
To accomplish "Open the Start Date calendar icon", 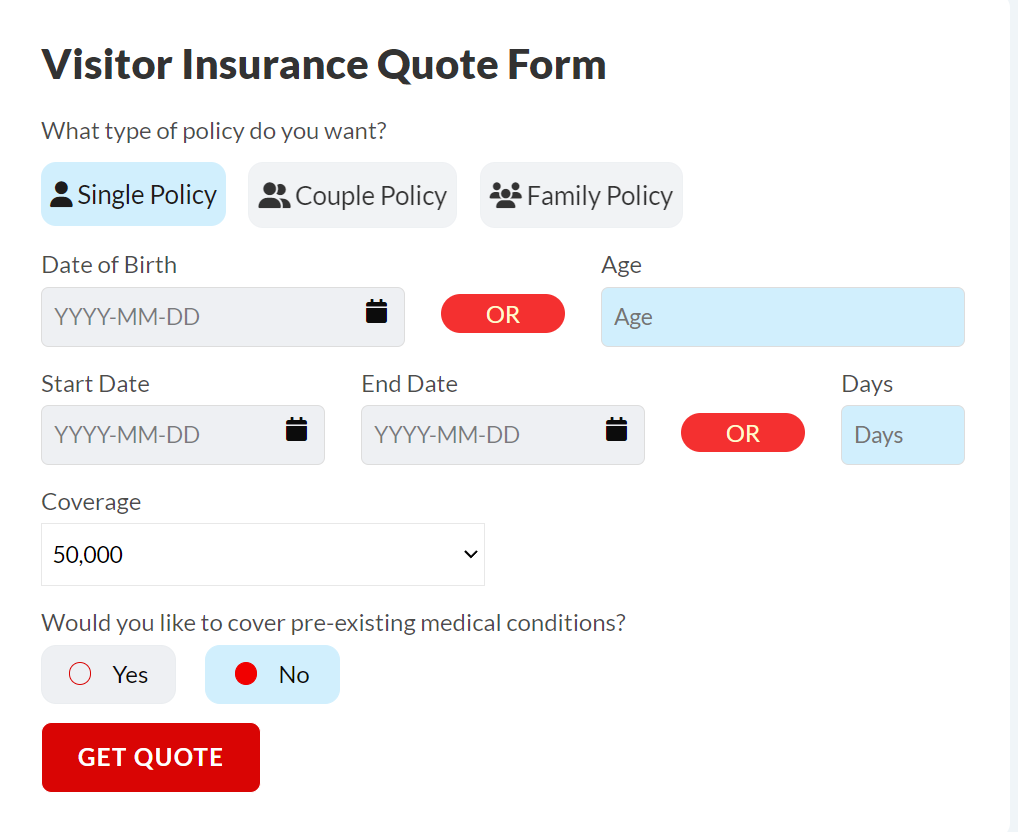I will [x=296, y=429].
